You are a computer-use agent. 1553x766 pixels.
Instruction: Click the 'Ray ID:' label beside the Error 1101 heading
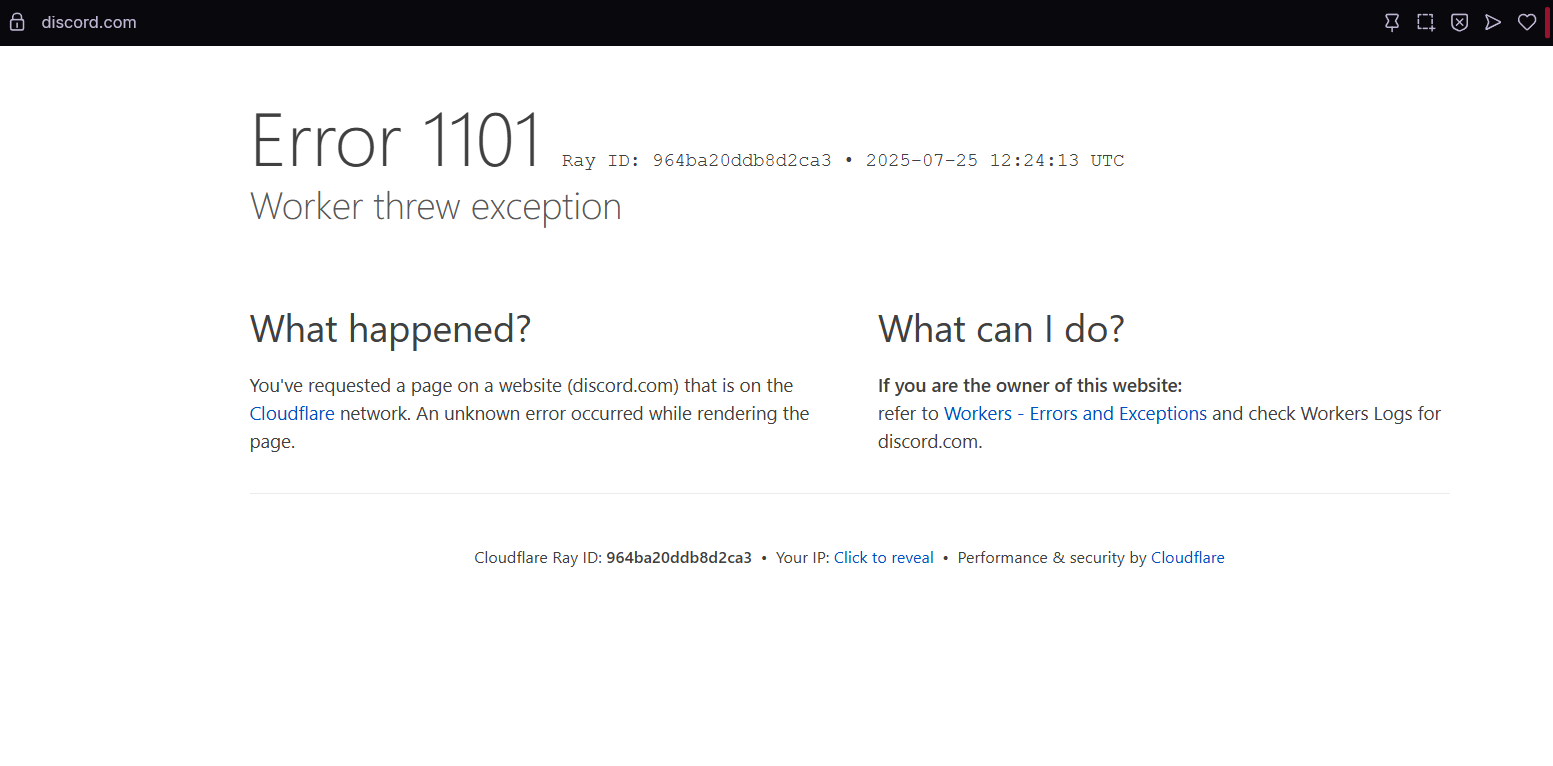coord(601,160)
